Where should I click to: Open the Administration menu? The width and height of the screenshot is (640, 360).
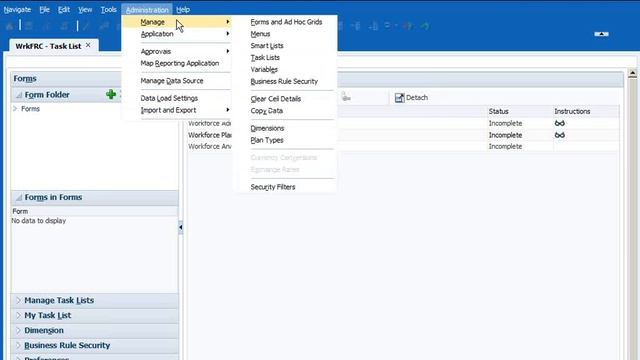click(147, 9)
